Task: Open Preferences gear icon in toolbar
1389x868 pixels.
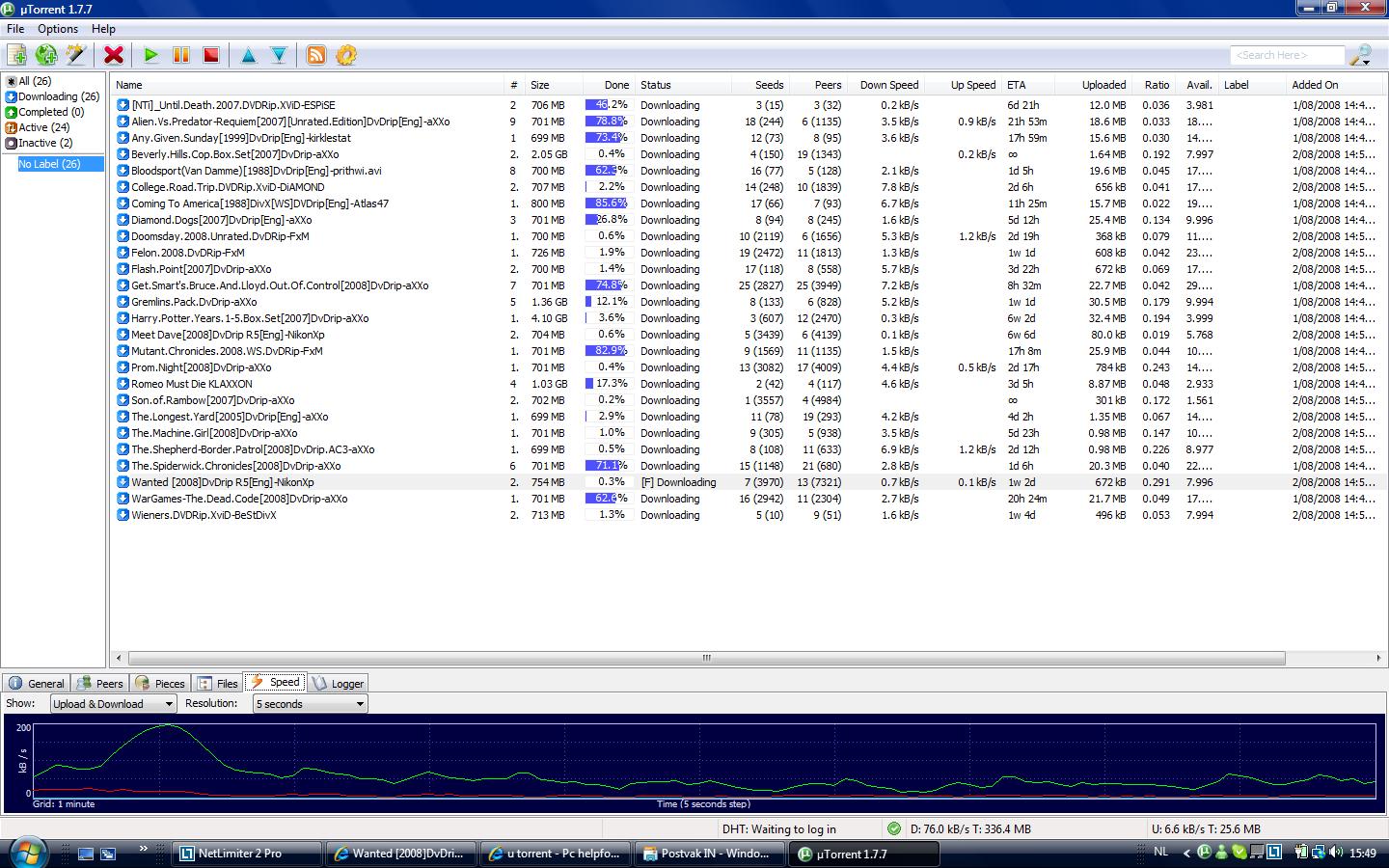Action: pyautogui.click(x=346, y=55)
